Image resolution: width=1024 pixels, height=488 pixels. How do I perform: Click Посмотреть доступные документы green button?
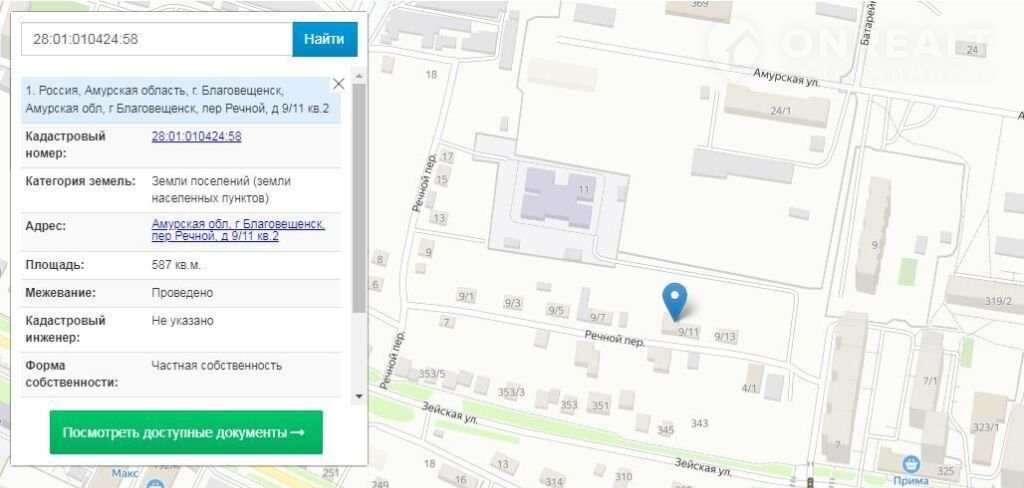click(x=186, y=432)
